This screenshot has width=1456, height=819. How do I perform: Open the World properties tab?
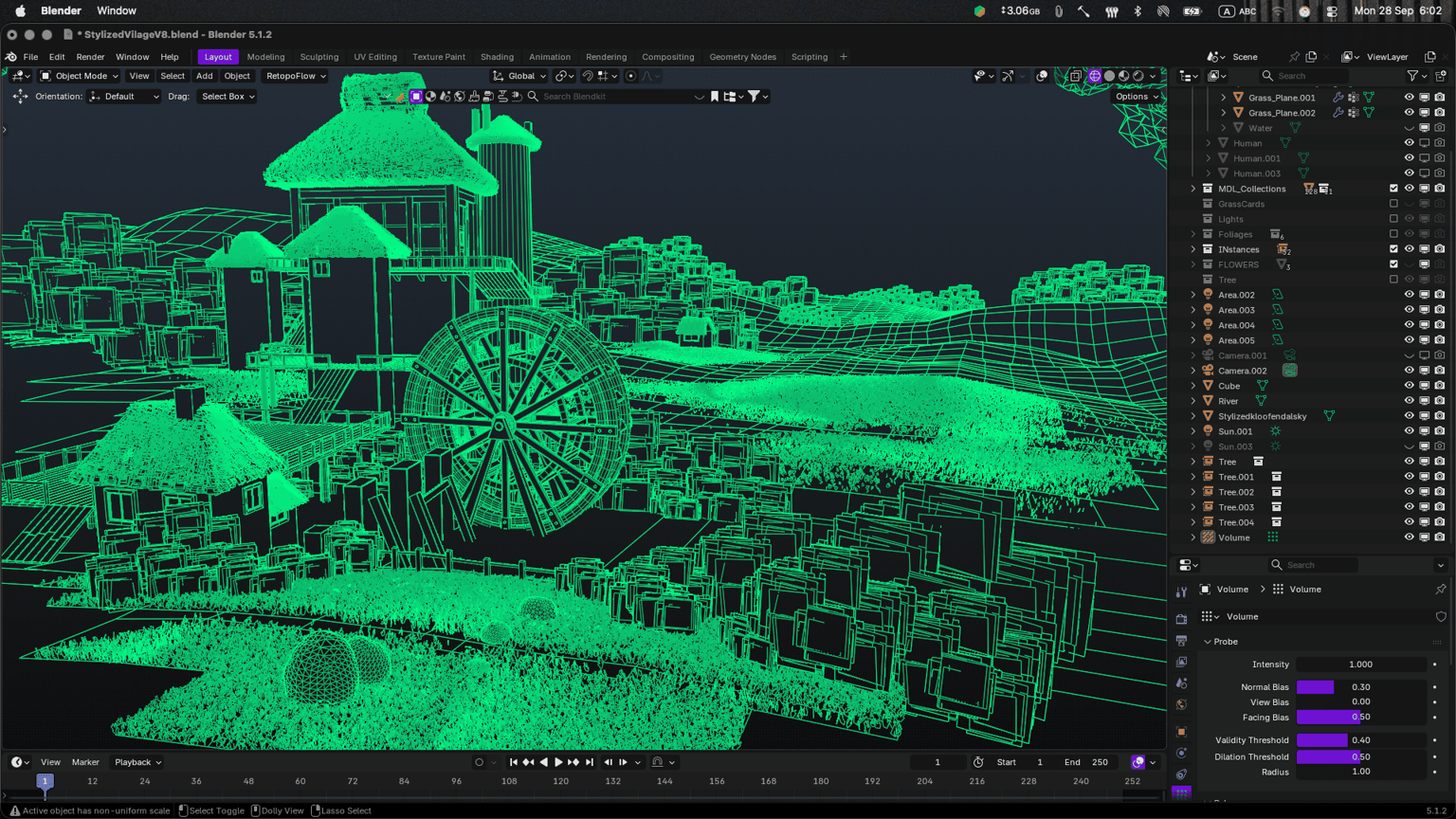click(x=1181, y=705)
